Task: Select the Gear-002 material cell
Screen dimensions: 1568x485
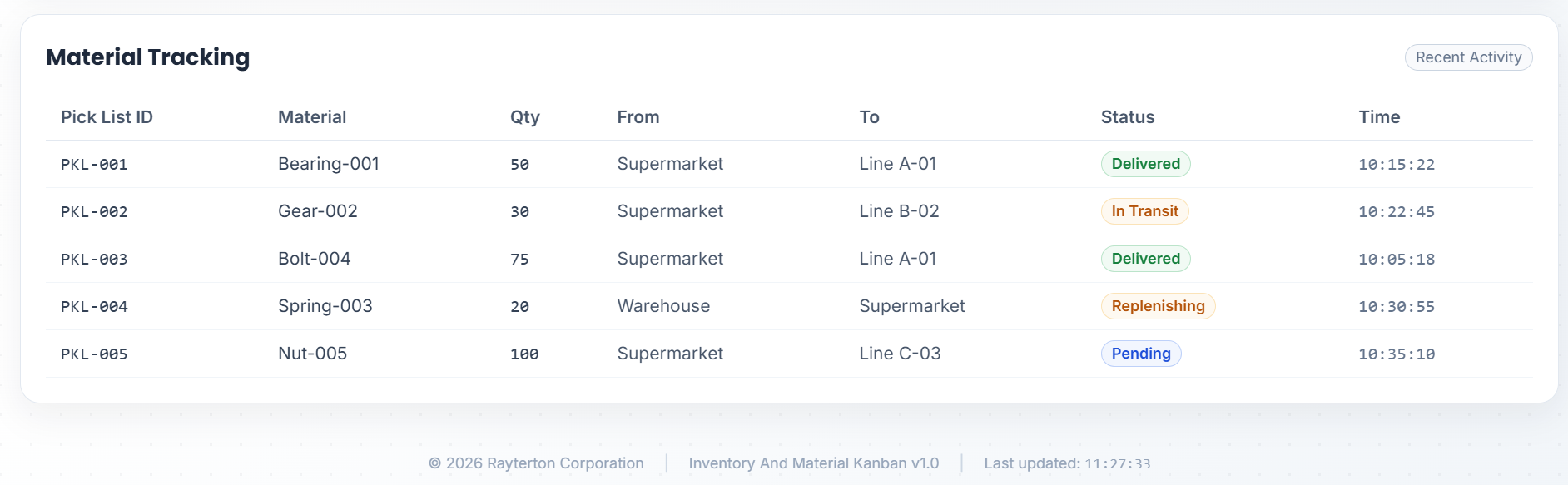Action: pyautogui.click(x=317, y=211)
